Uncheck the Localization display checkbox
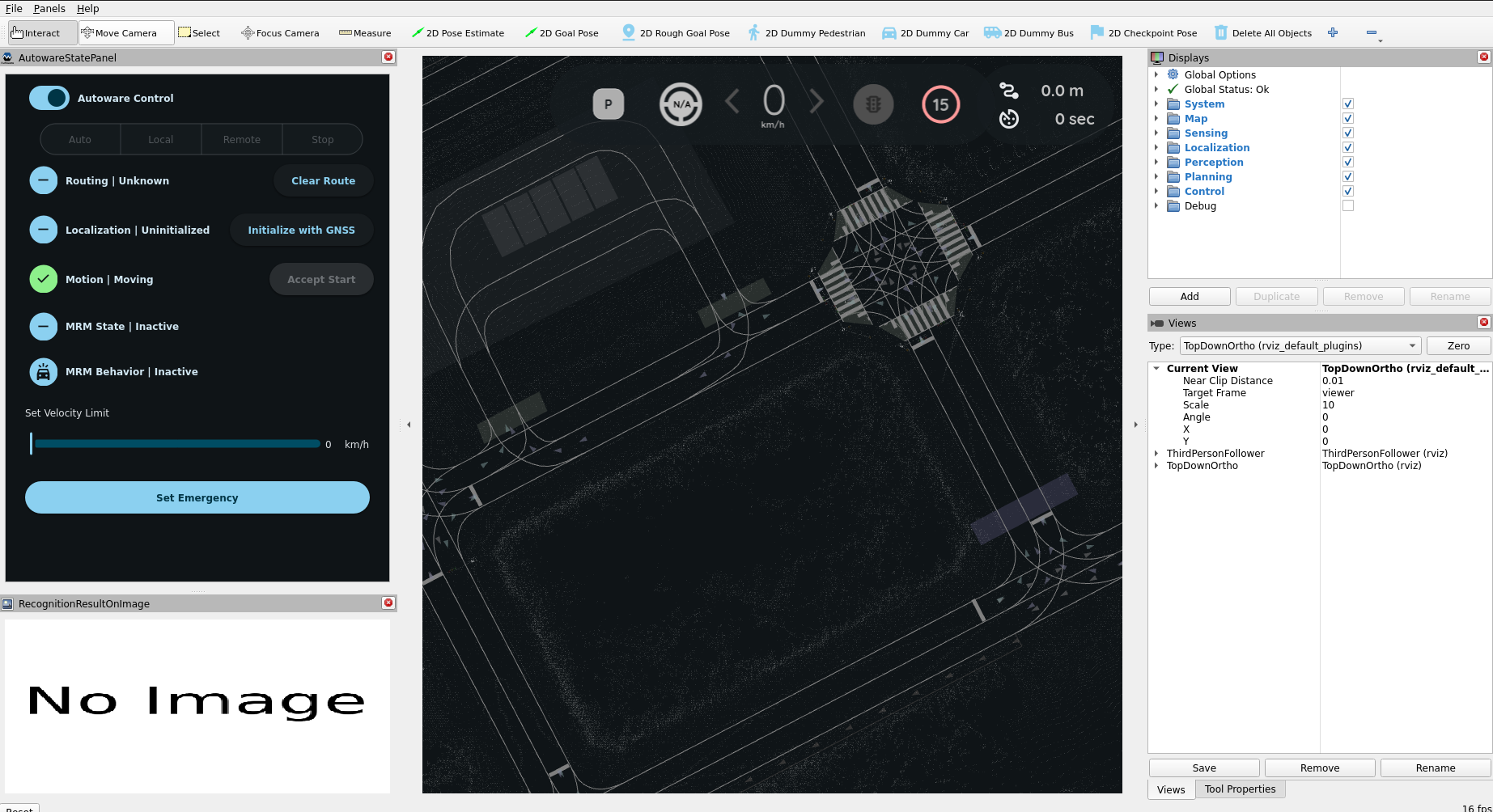 tap(1348, 147)
